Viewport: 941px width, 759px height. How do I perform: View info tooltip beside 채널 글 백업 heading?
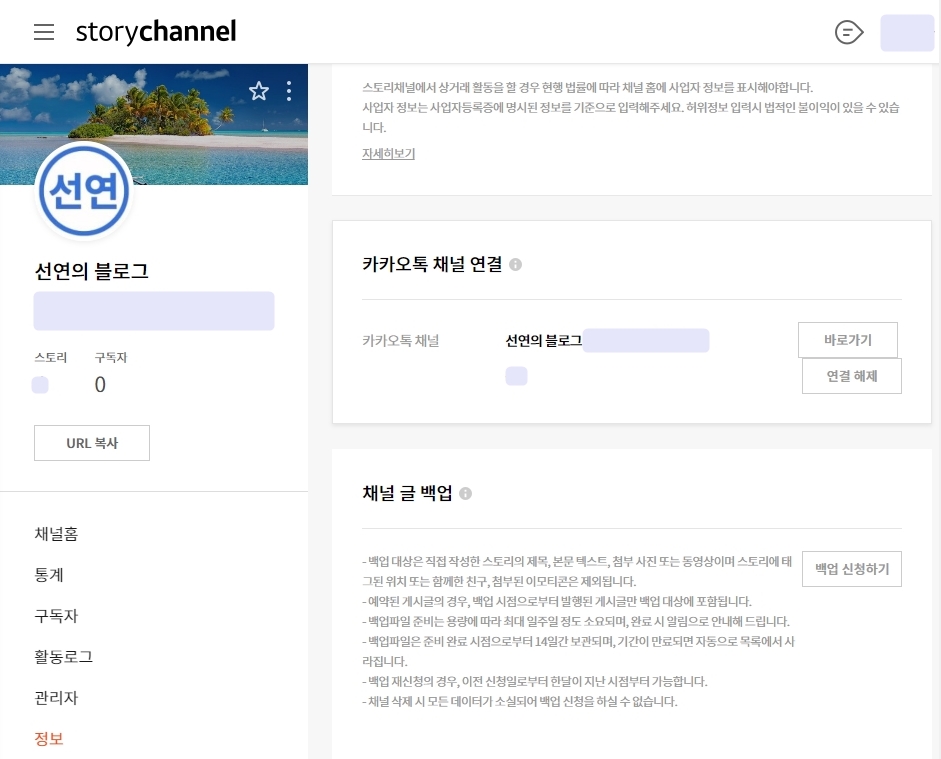(464, 492)
